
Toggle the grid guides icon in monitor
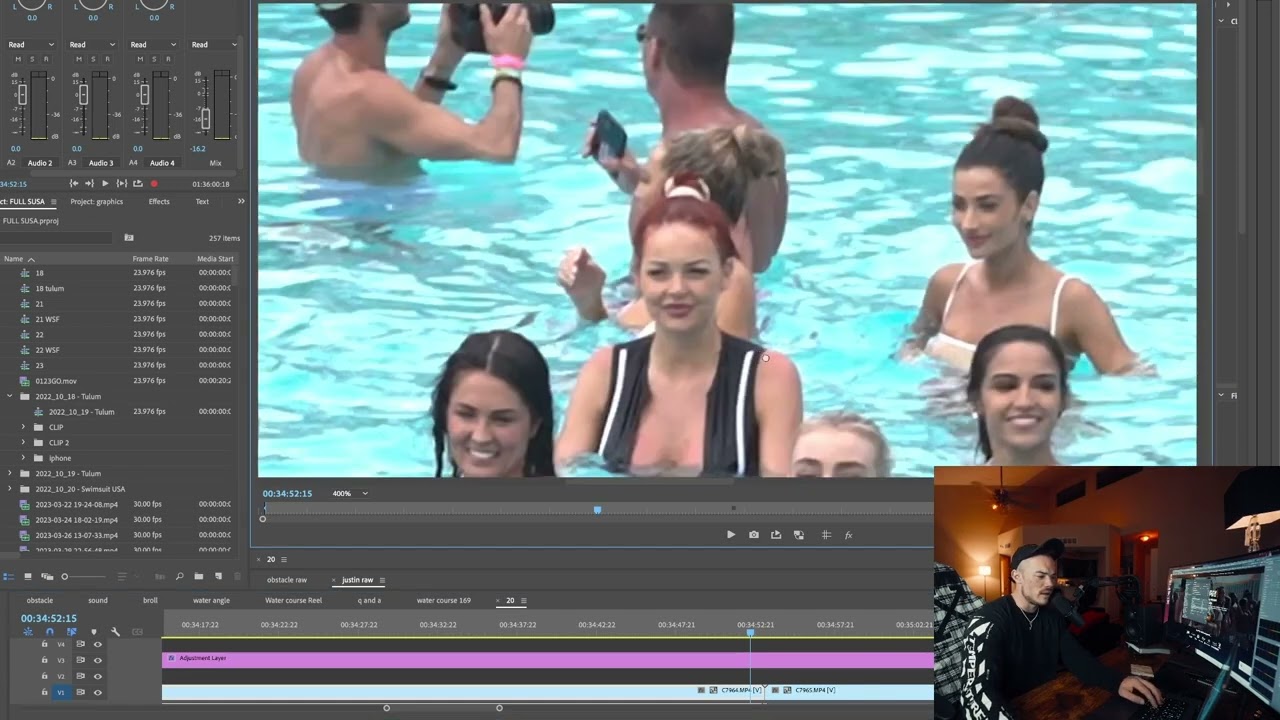pyautogui.click(x=826, y=535)
